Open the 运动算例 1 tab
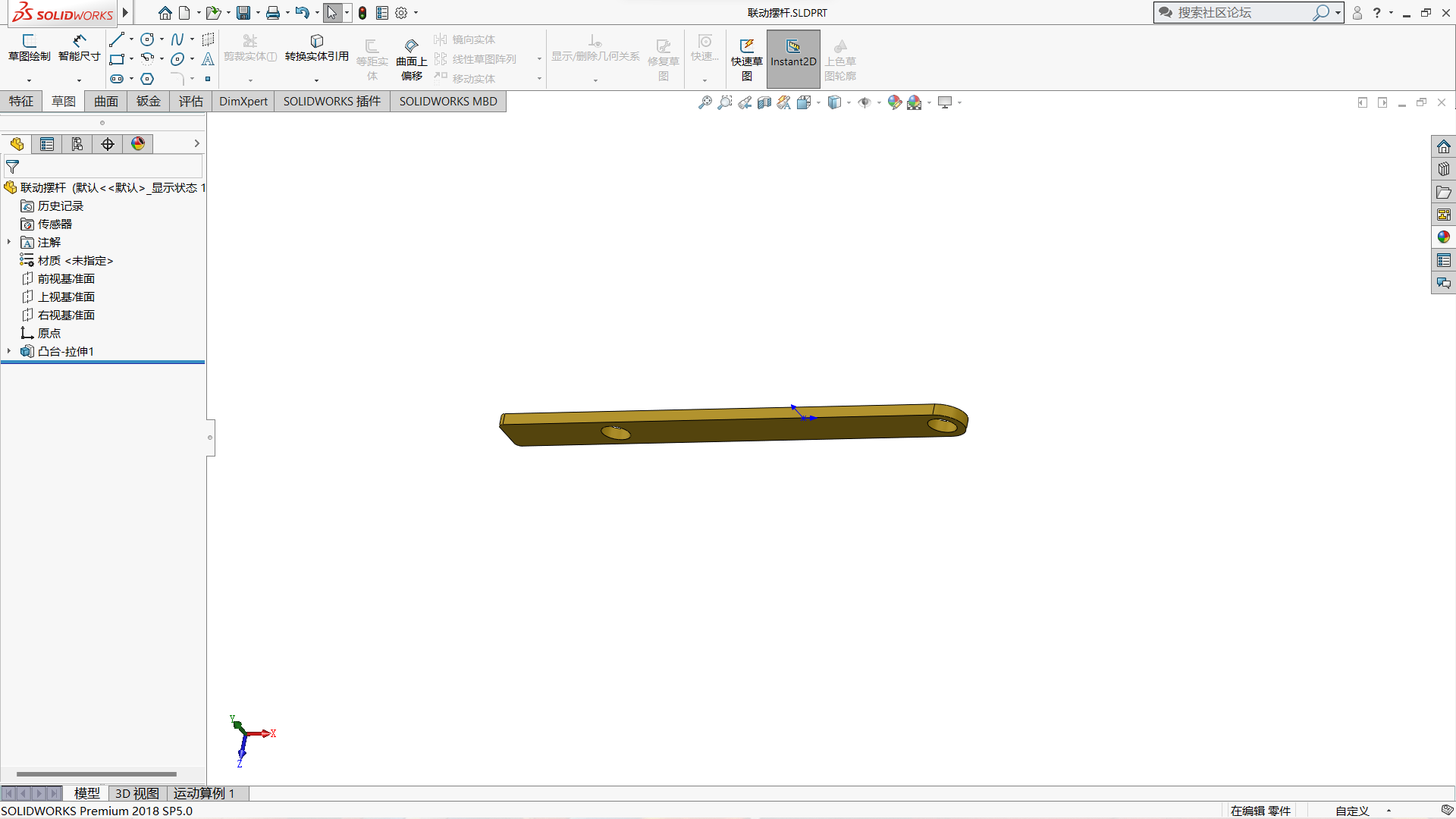1456x819 pixels. click(203, 793)
